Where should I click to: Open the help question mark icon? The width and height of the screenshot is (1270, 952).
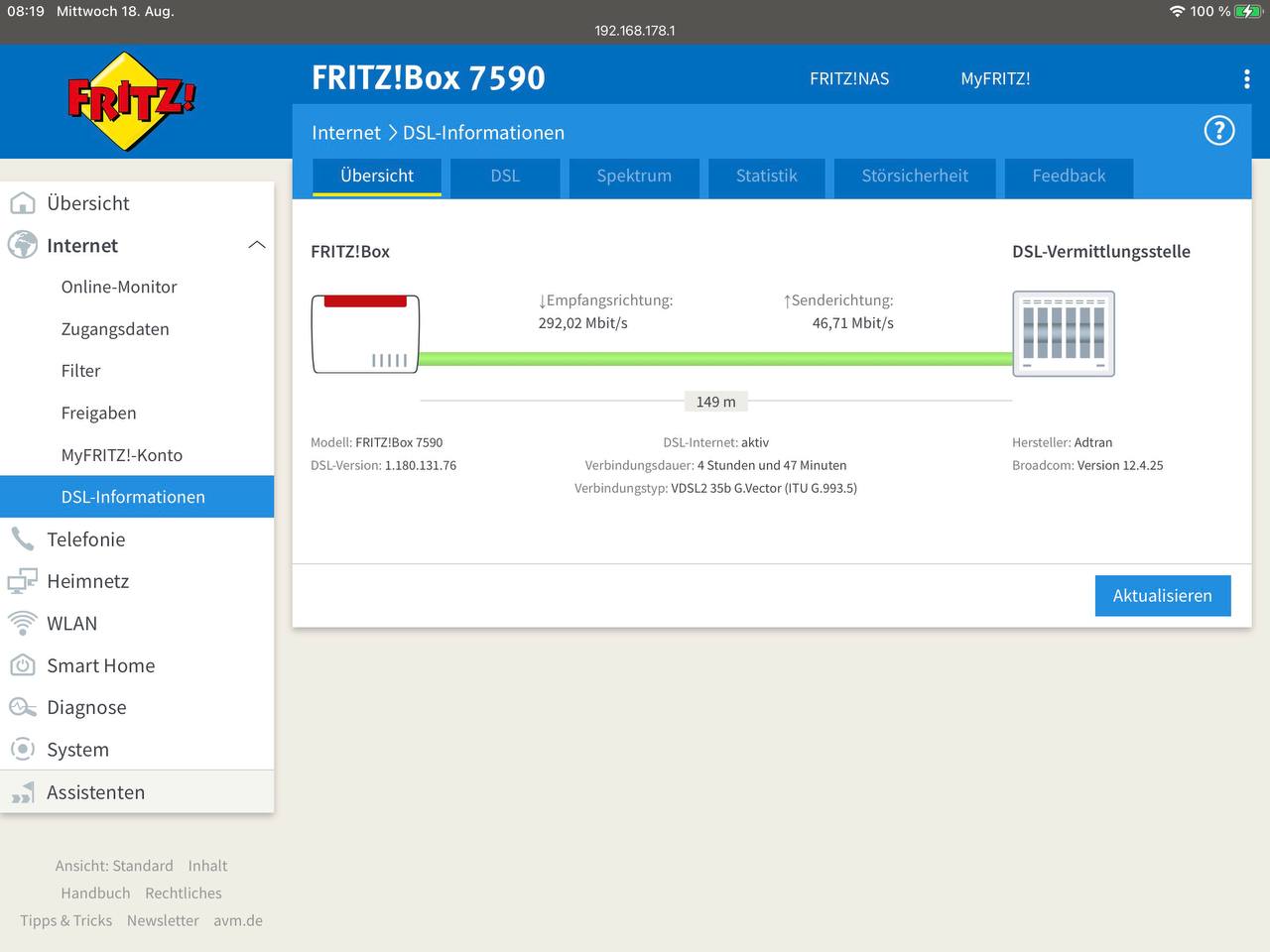[x=1218, y=130]
